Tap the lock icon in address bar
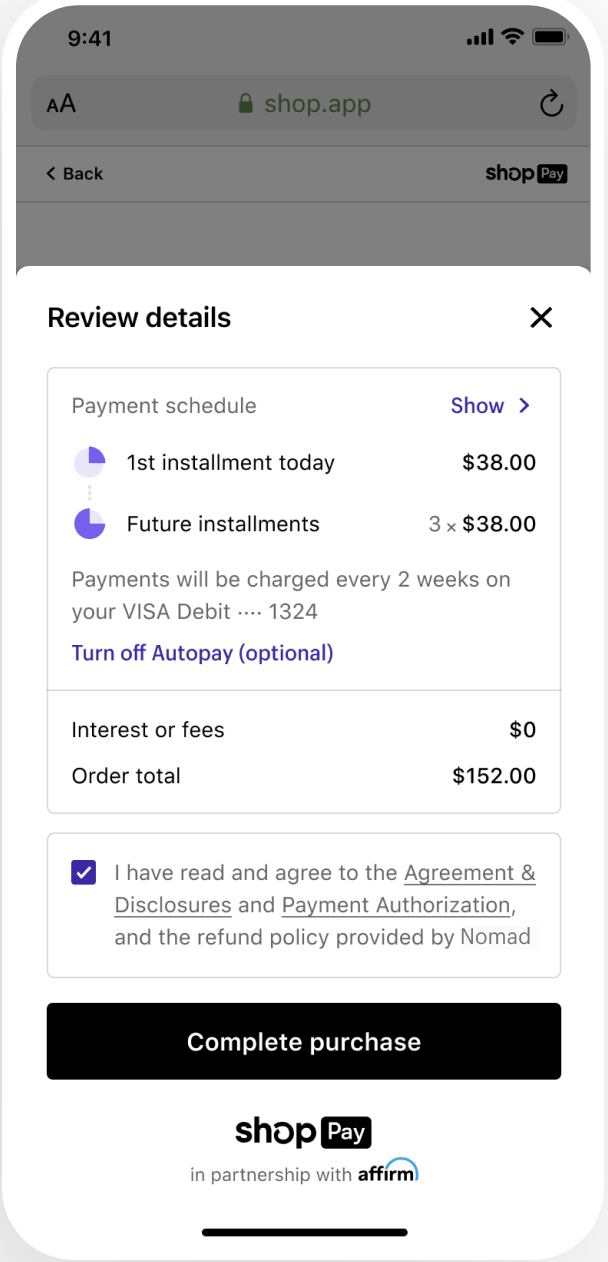This screenshot has width=608, height=1262. coord(245,104)
